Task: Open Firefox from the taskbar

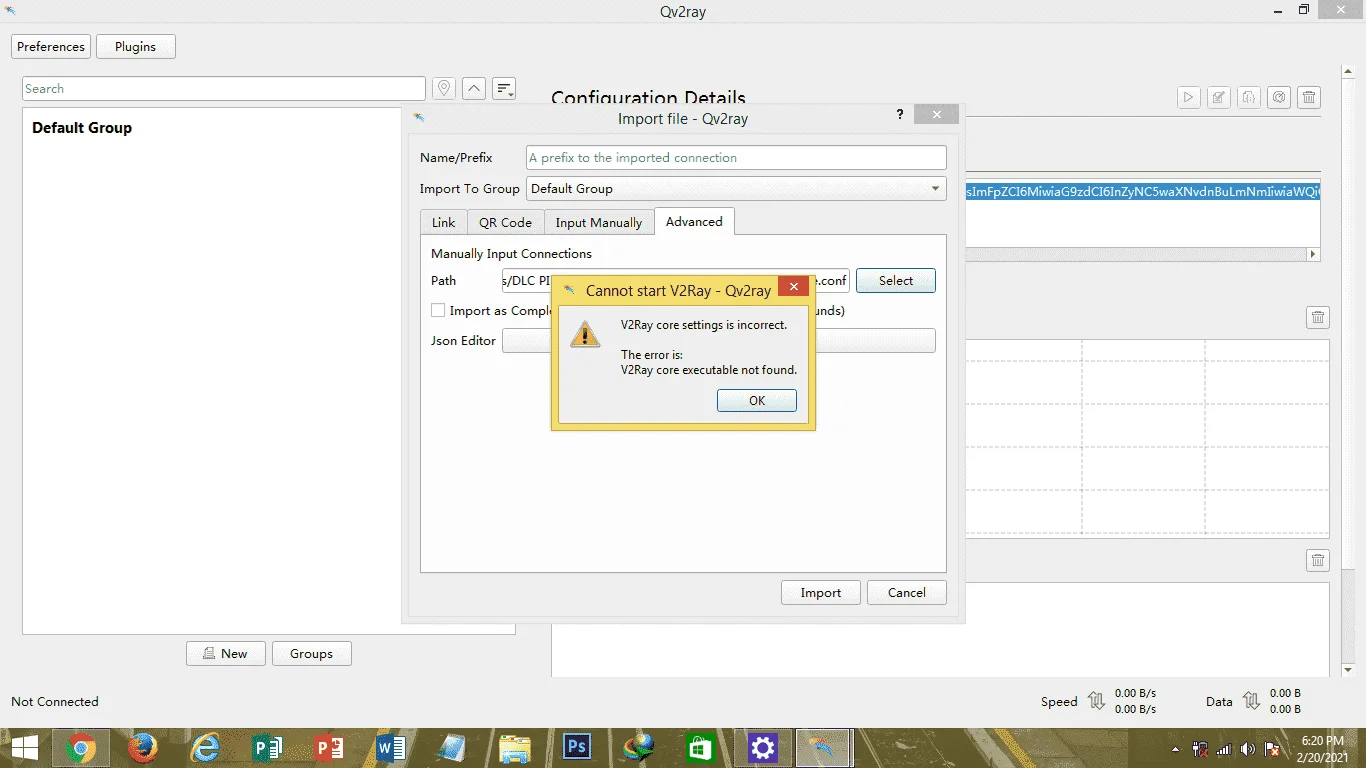Action: click(x=143, y=748)
